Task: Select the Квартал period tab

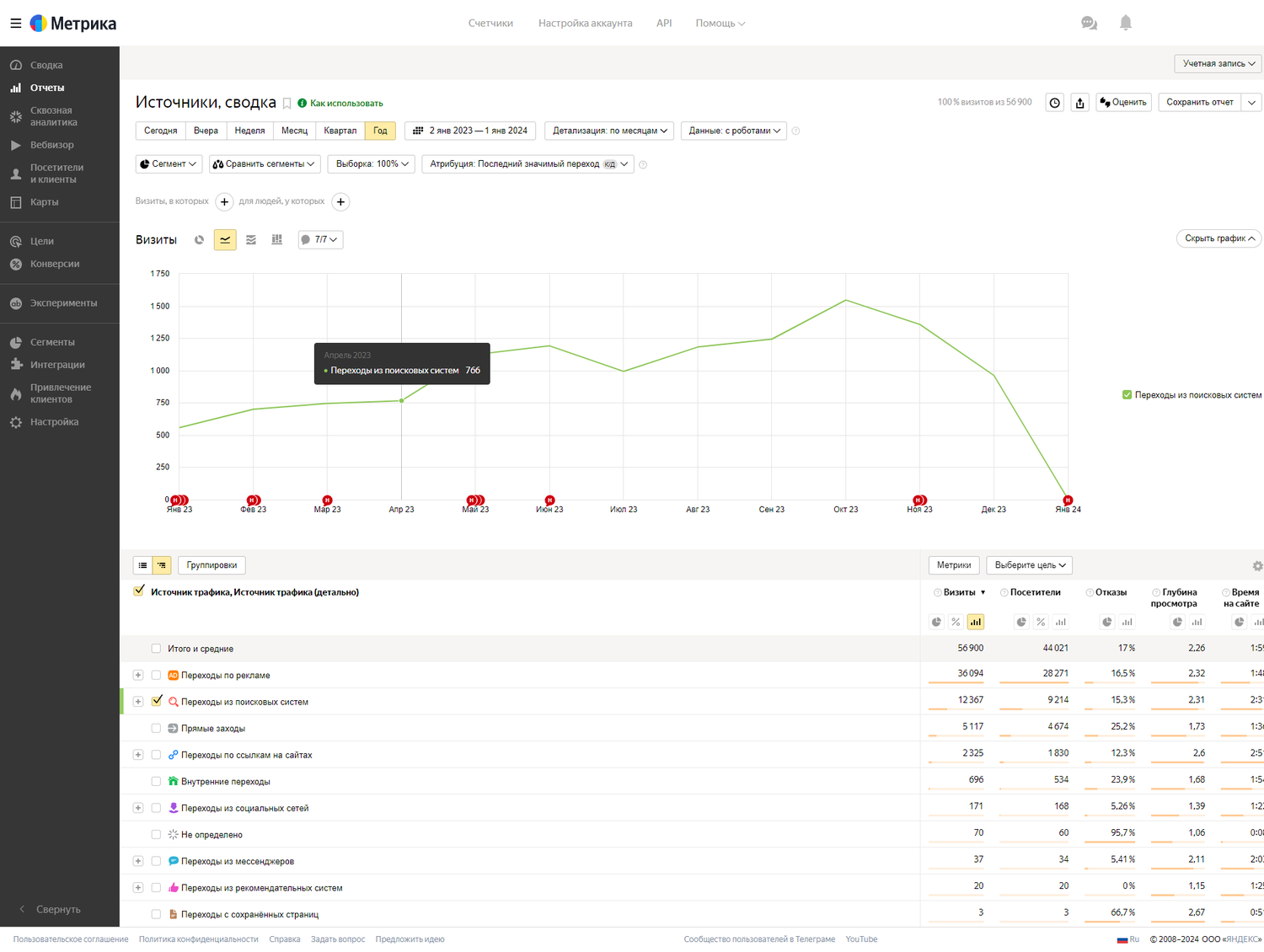Action: [340, 131]
